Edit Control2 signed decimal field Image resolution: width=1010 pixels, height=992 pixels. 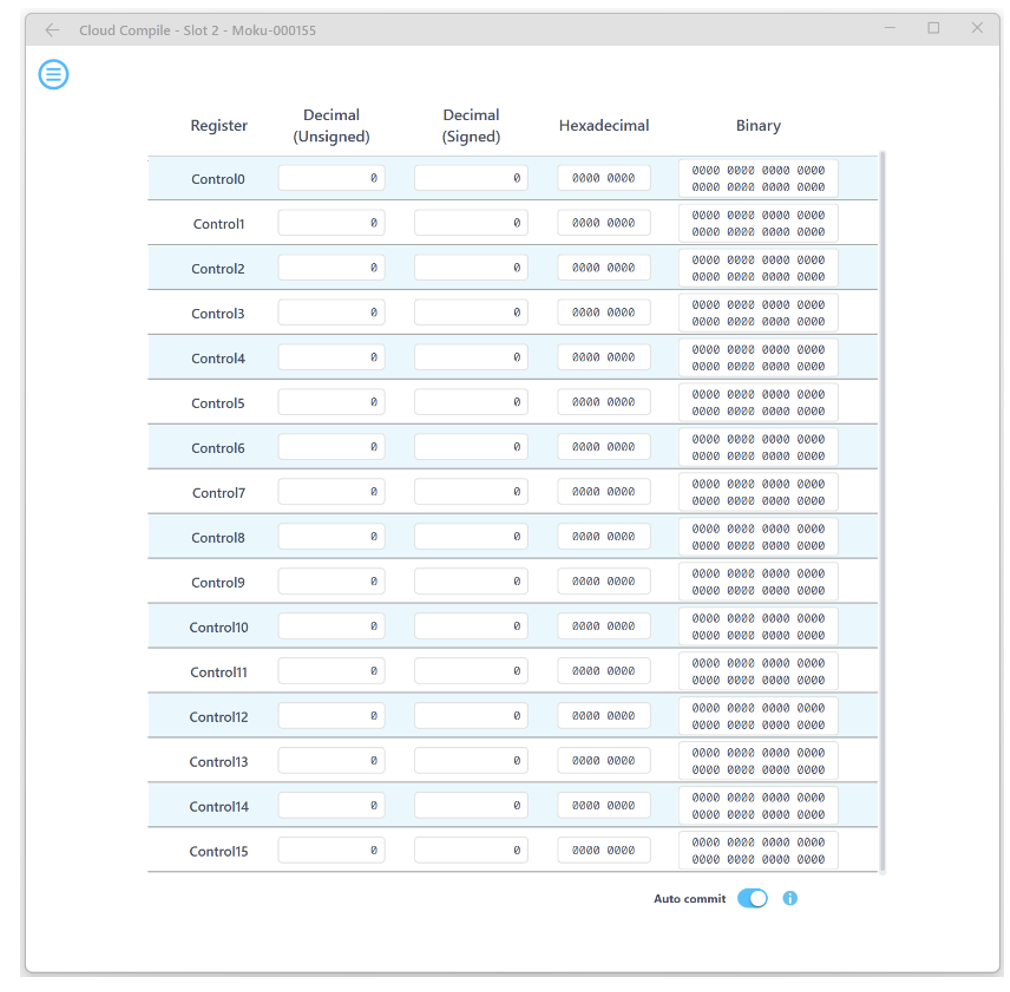click(x=471, y=268)
